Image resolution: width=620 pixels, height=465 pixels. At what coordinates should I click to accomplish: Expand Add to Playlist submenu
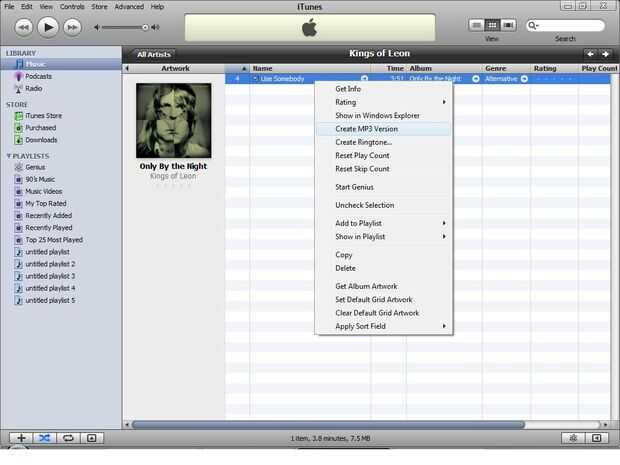[x=384, y=223]
